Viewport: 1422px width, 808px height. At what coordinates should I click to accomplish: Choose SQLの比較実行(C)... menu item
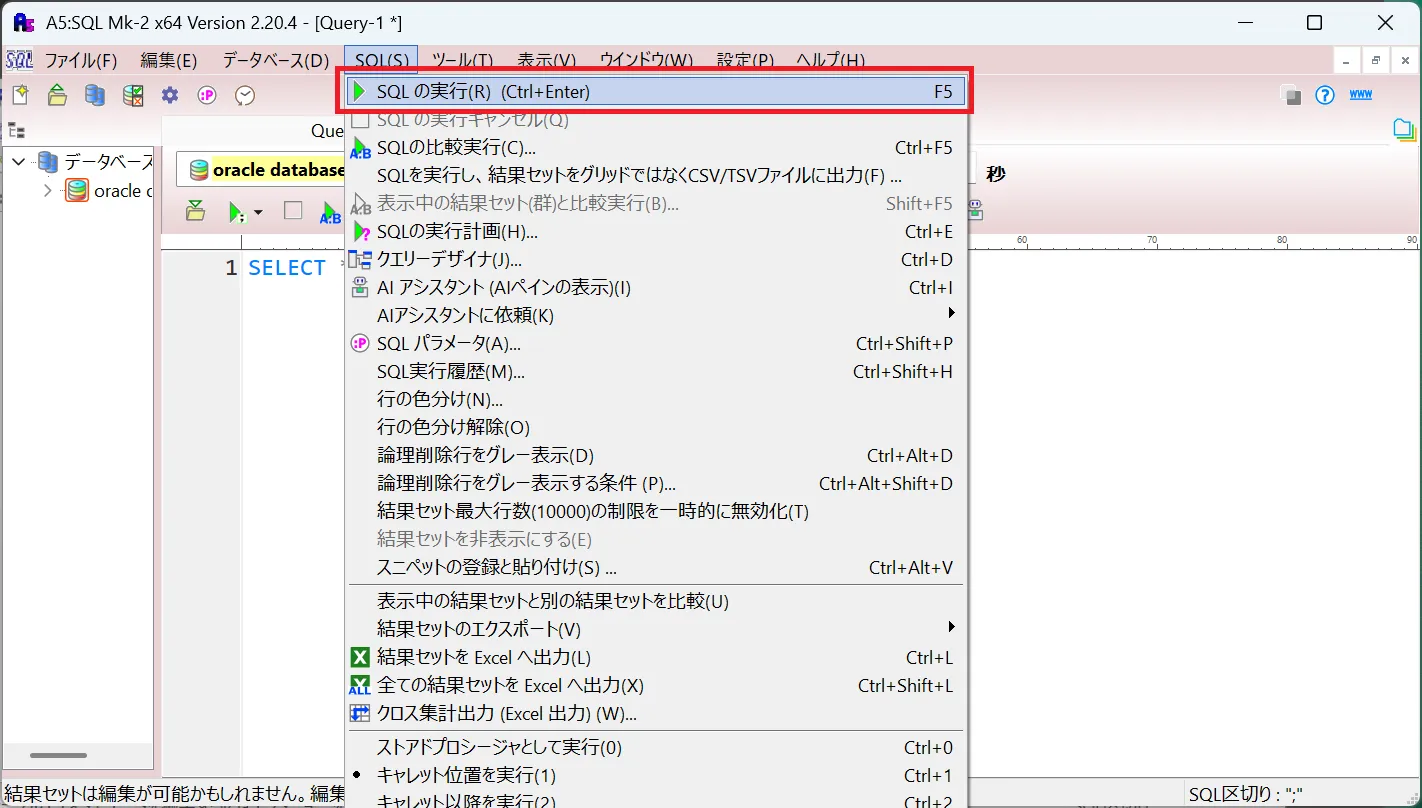pyautogui.click(x=655, y=147)
